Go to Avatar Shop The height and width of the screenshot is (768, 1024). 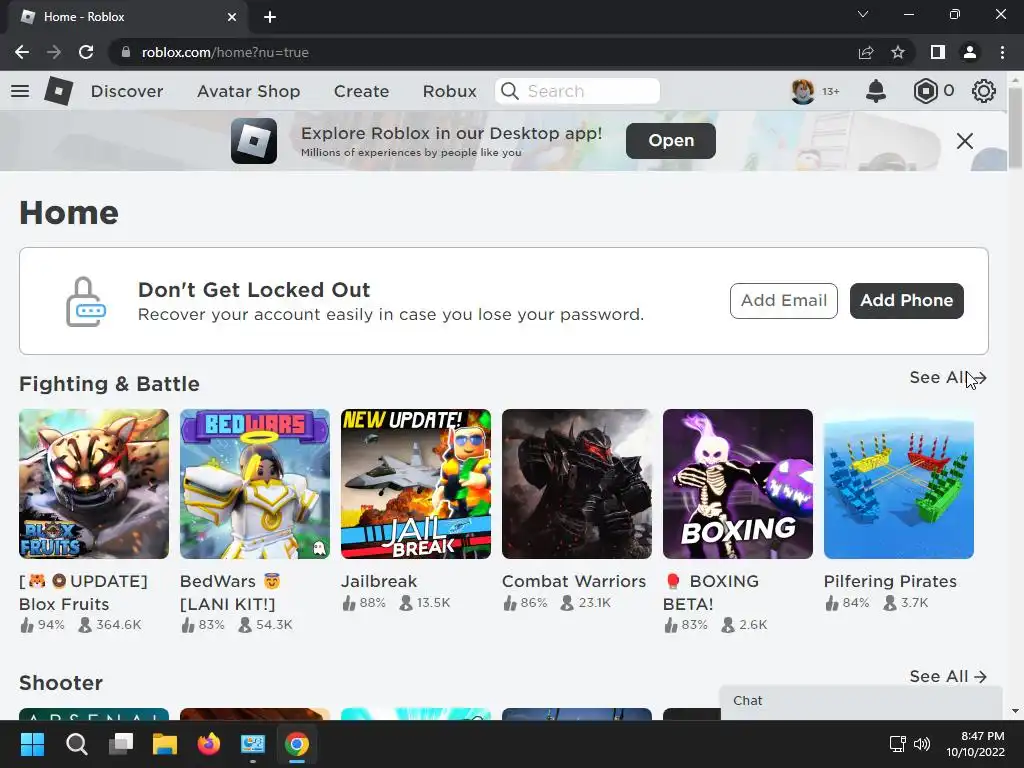pos(248,91)
